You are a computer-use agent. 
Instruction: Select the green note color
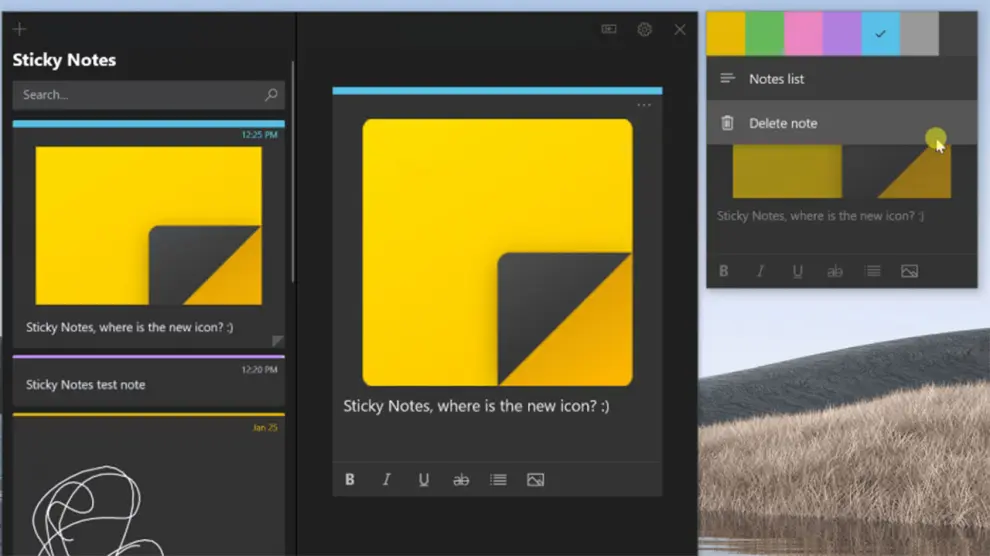[765, 33]
